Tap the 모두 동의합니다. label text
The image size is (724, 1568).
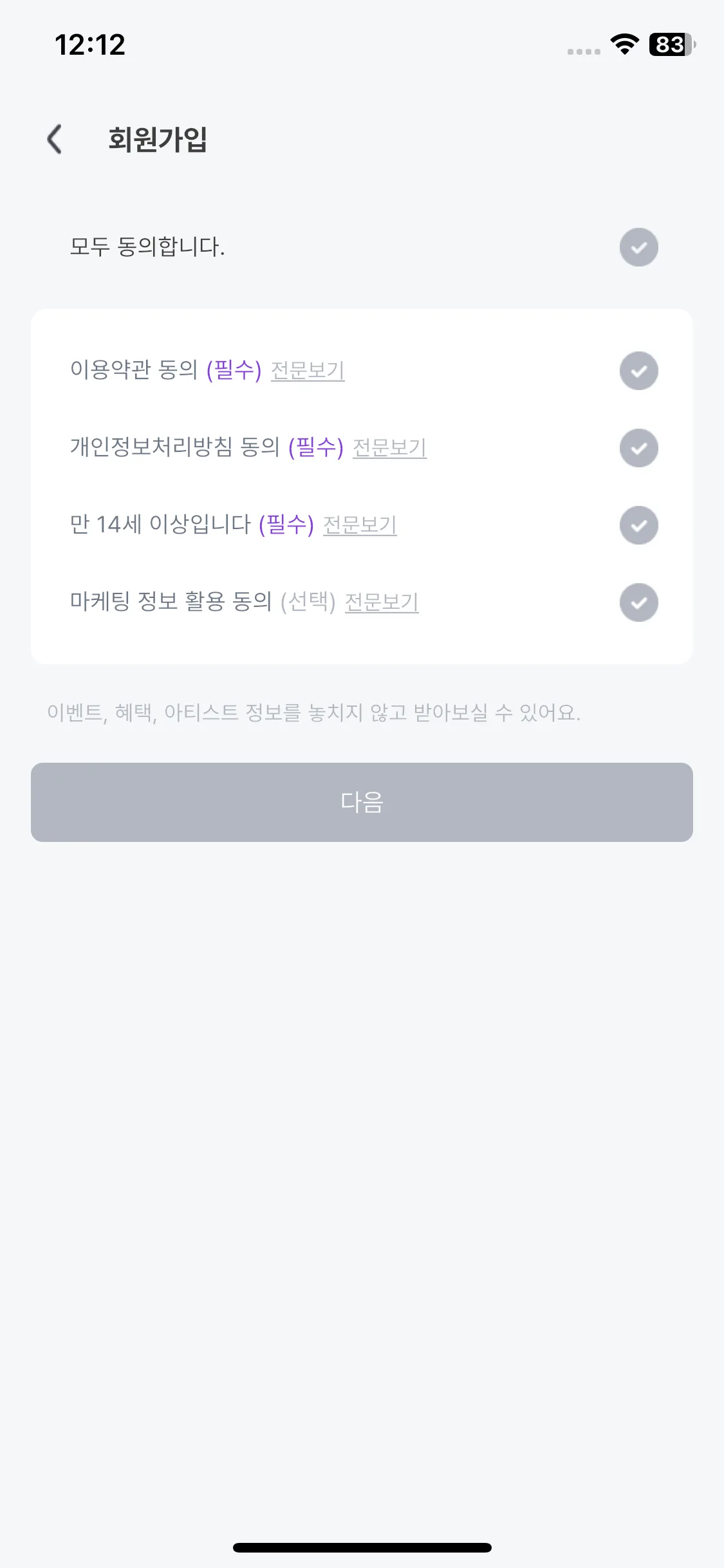click(147, 247)
